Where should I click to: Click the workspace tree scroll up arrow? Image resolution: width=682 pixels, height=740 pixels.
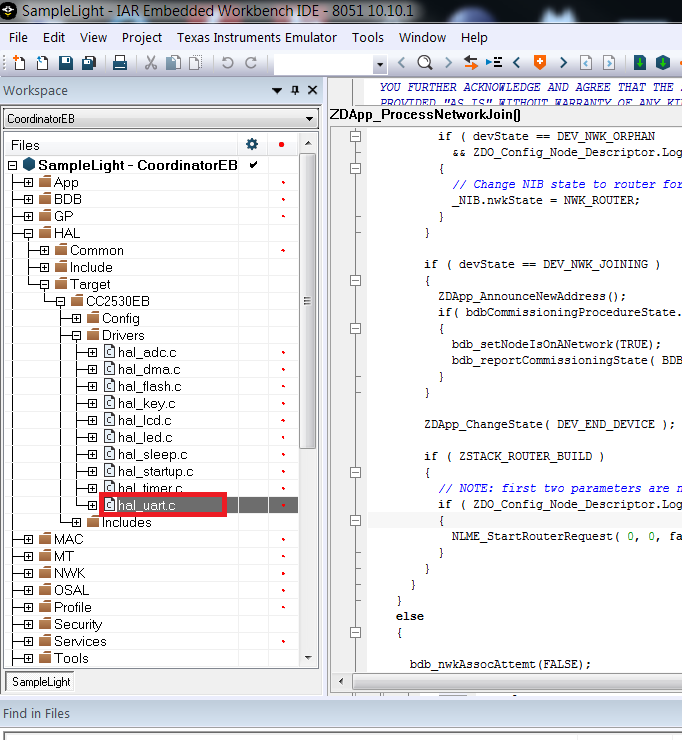pos(308,143)
